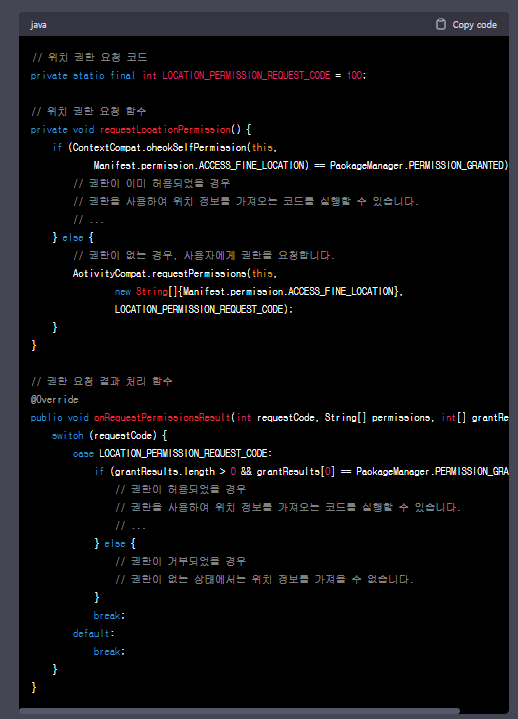Click PackageManager.PERMISSION_GRANTED in the first if statement
Viewport: 518px width, 719px height.
(419, 165)
